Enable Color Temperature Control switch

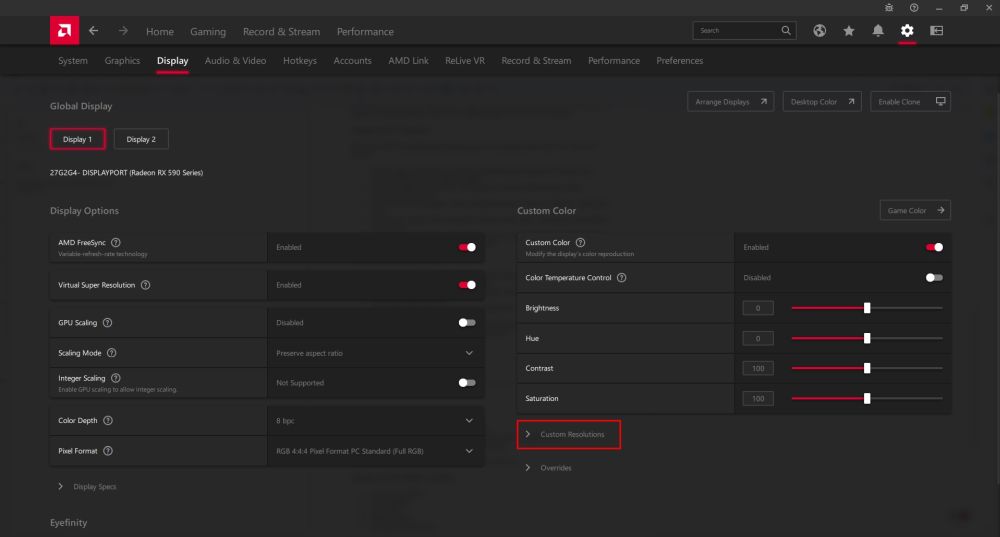[x=934, y=277]
